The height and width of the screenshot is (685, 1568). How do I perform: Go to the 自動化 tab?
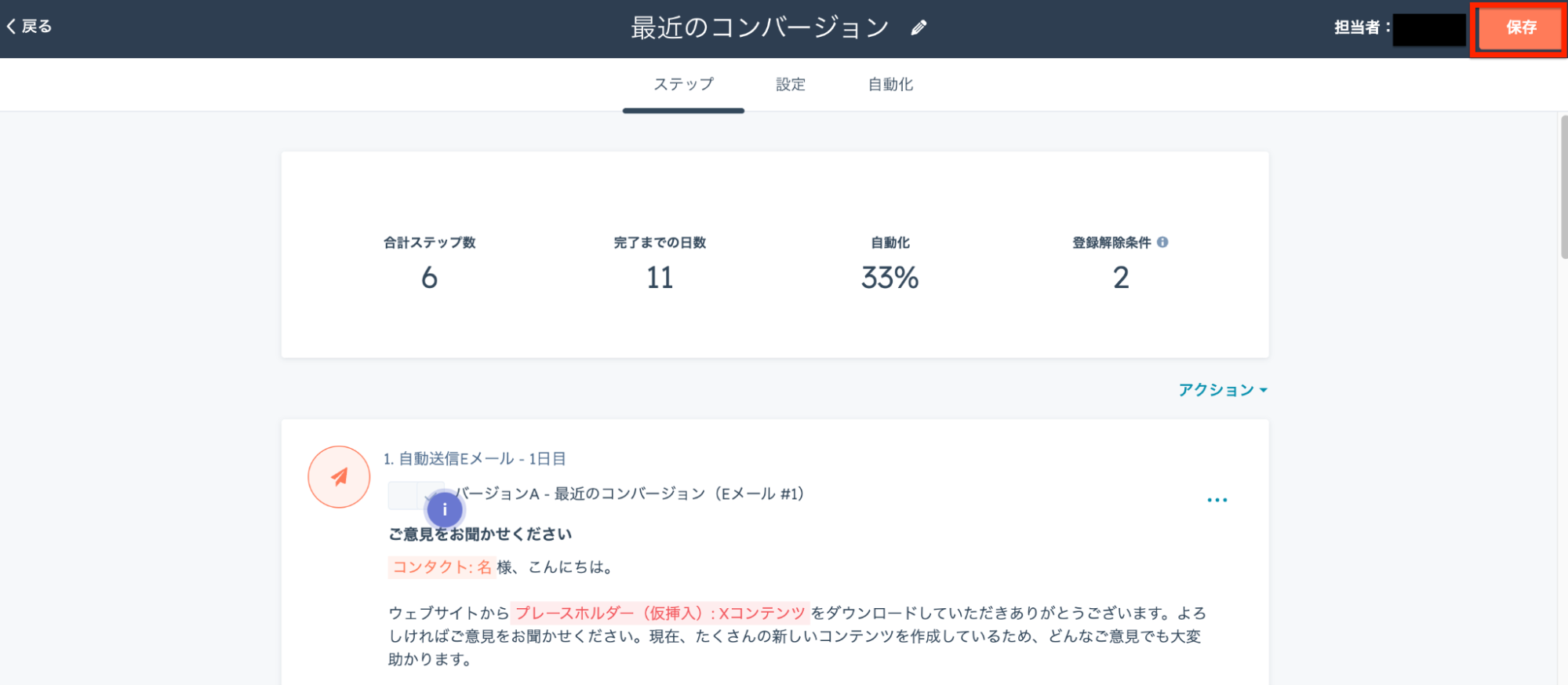pyautogui.click(x=890, y=85)
